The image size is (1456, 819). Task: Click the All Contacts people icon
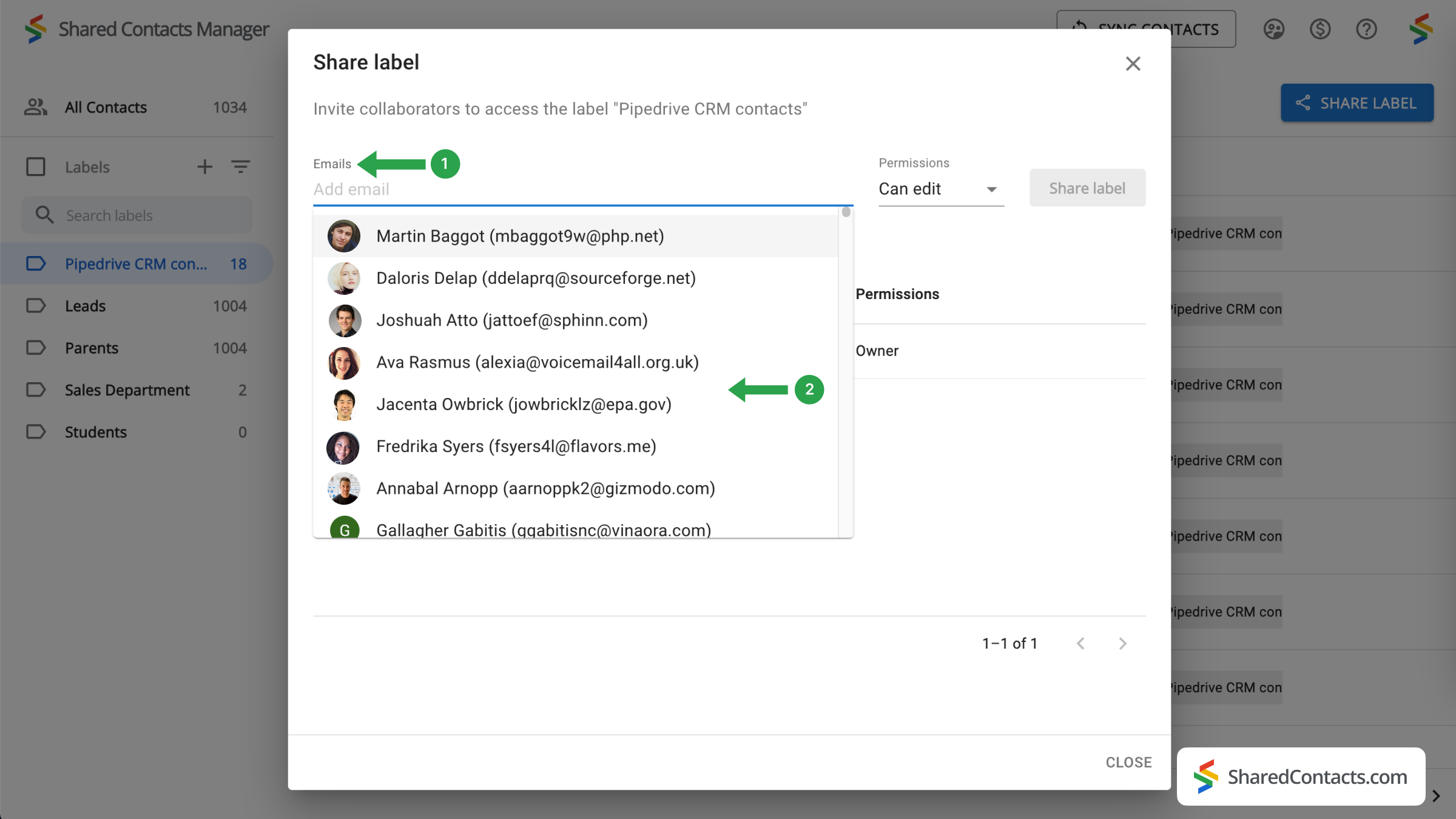pos(36,107)
